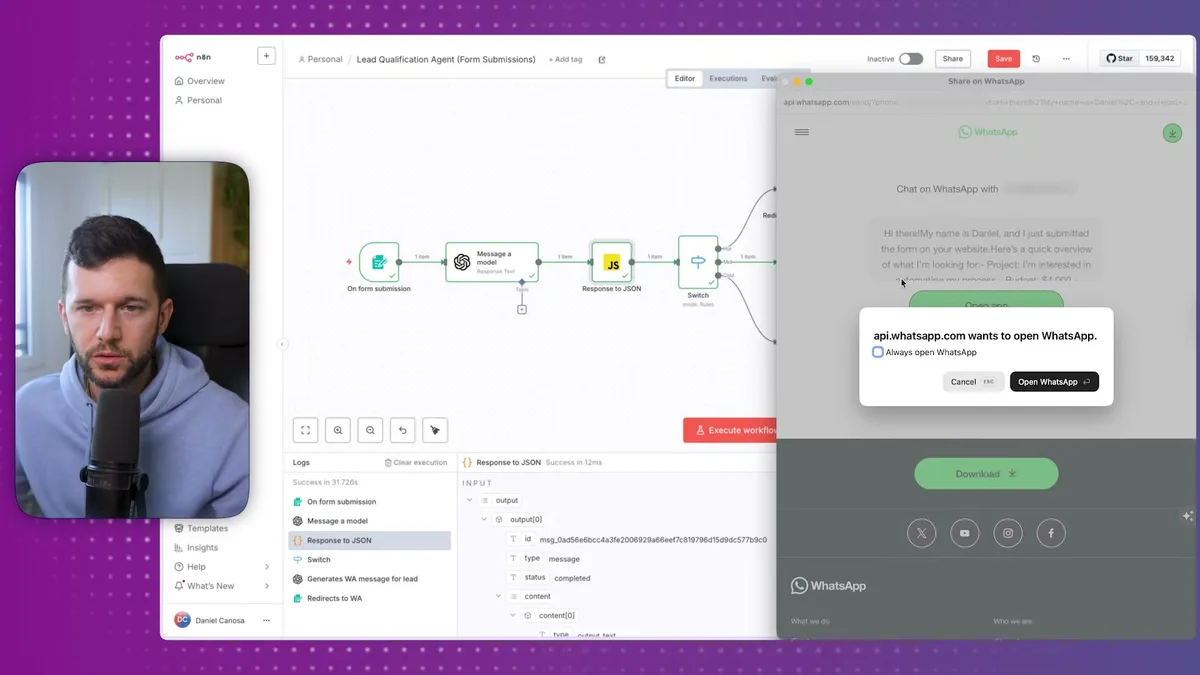Undo the last canvas change

click(403, 429)
